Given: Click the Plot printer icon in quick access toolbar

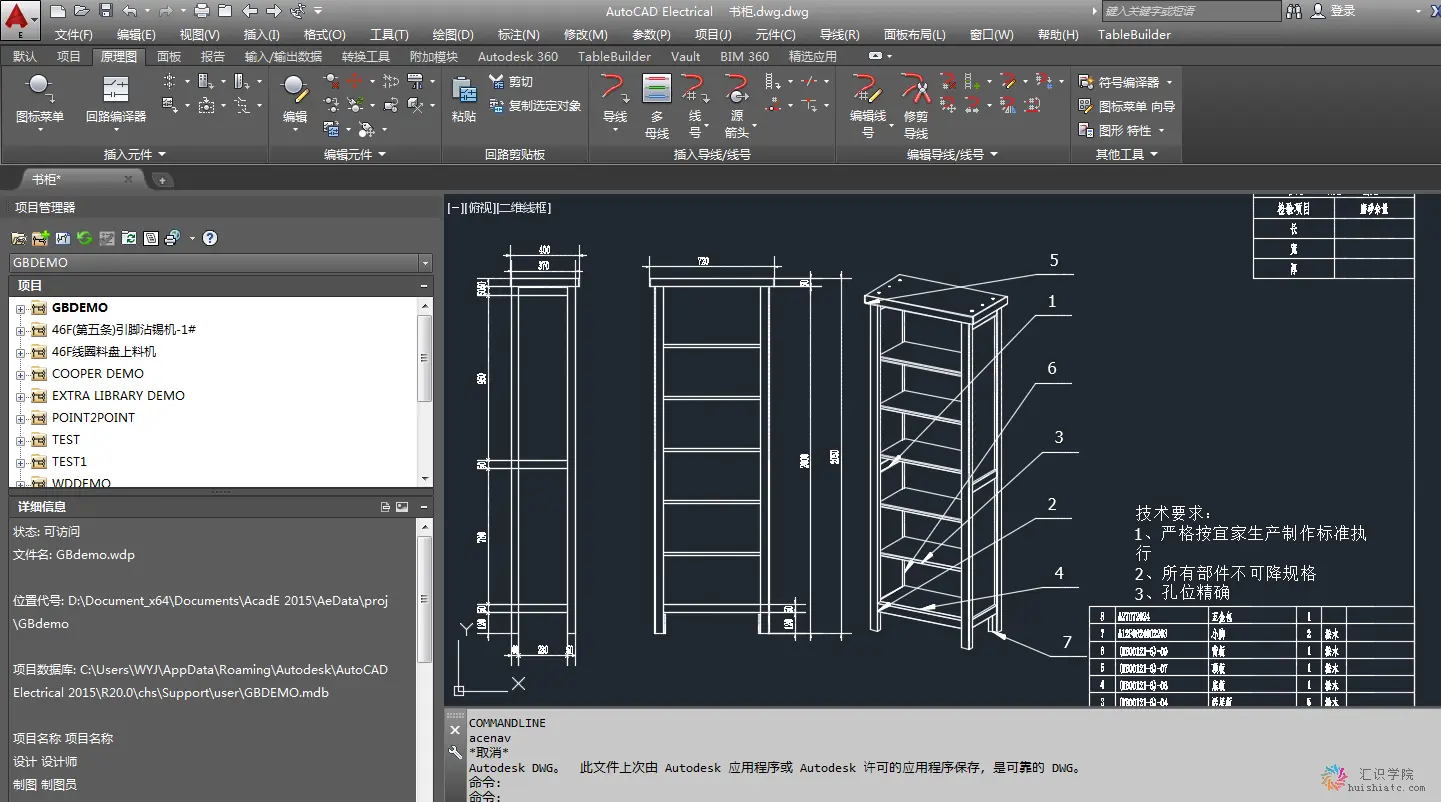Looking at the screenshot, I should [201, 11].
